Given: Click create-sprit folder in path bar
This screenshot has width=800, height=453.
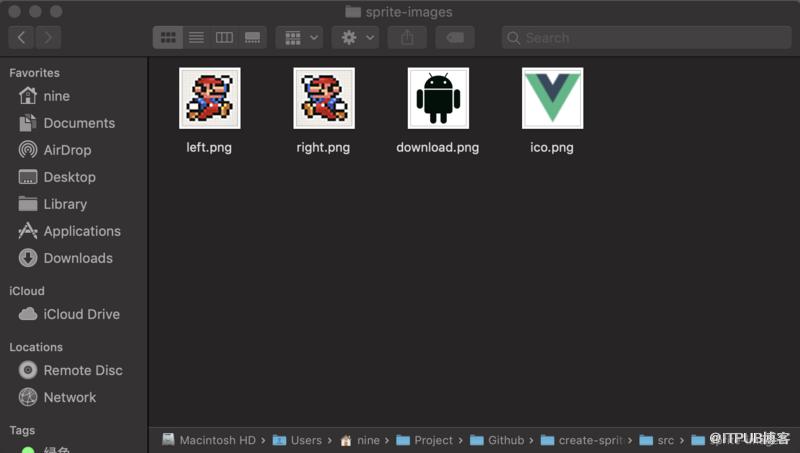Looking at the screenshot, I should click(582, 440).
